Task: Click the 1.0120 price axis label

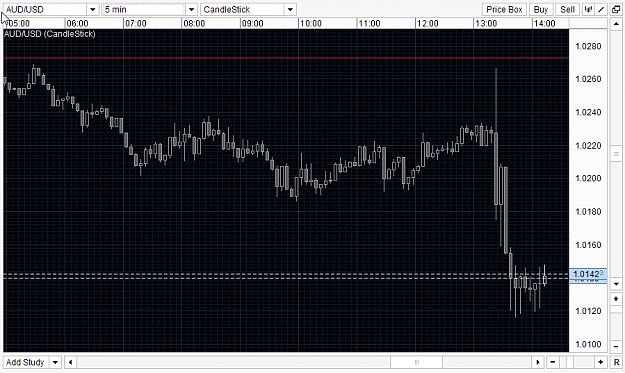Action: point(588,311)
